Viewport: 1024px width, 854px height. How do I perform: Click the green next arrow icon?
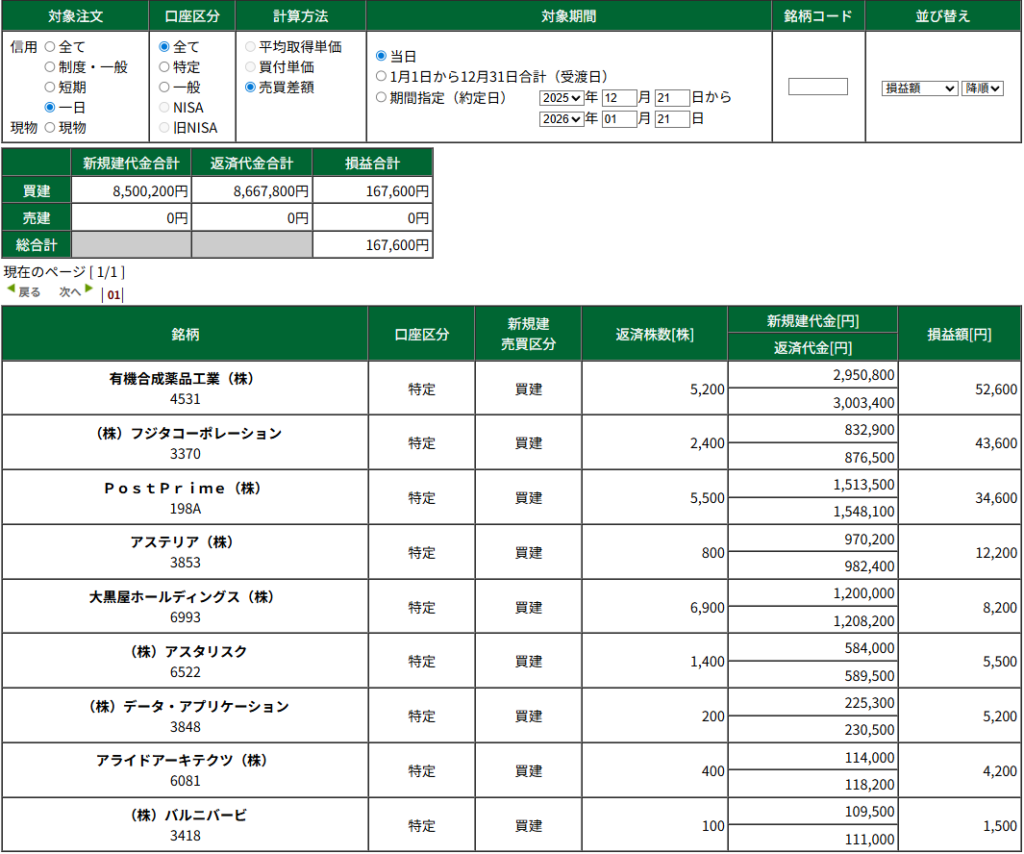point(89,289)
